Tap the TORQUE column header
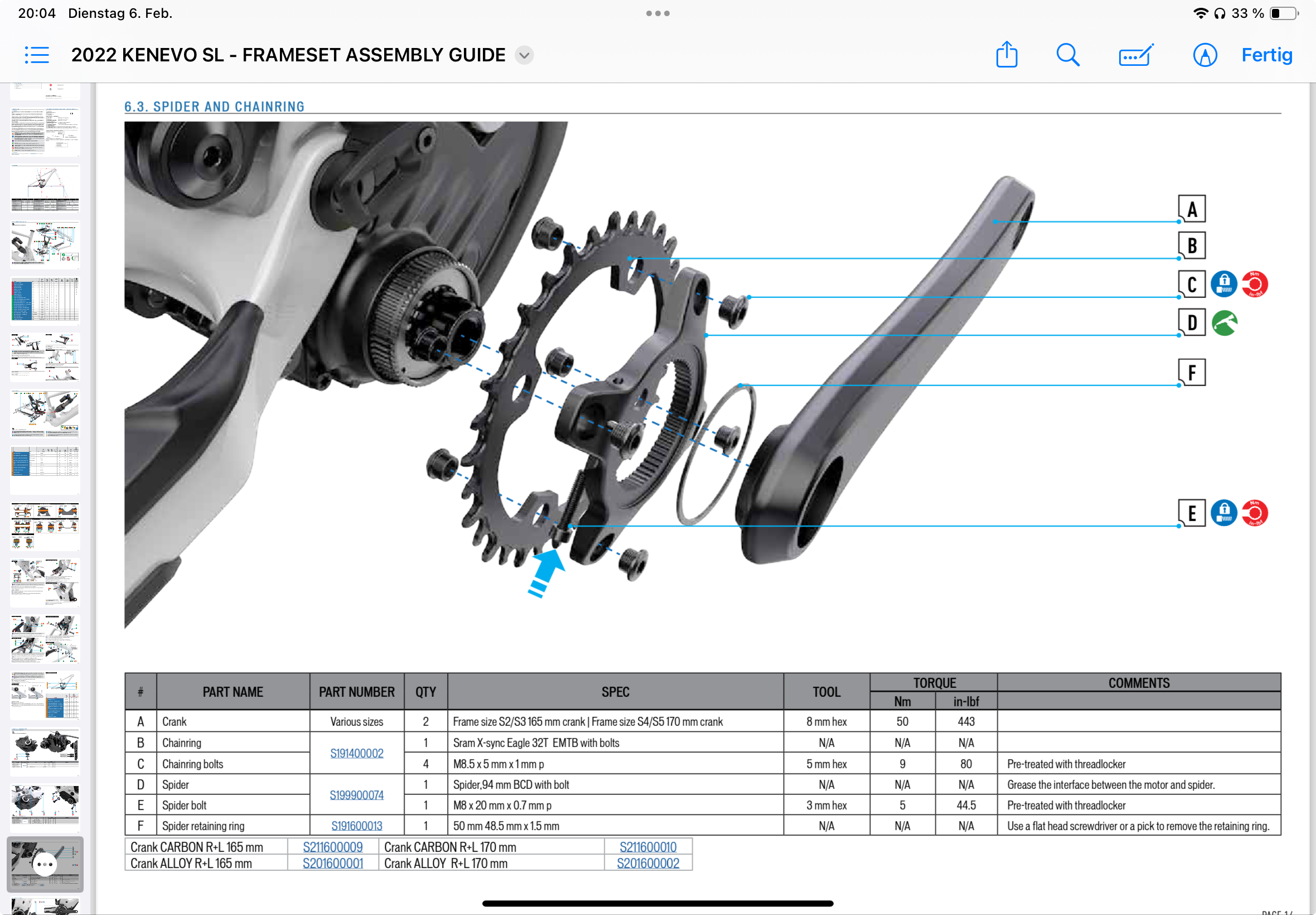 click(x=935, y=683)
